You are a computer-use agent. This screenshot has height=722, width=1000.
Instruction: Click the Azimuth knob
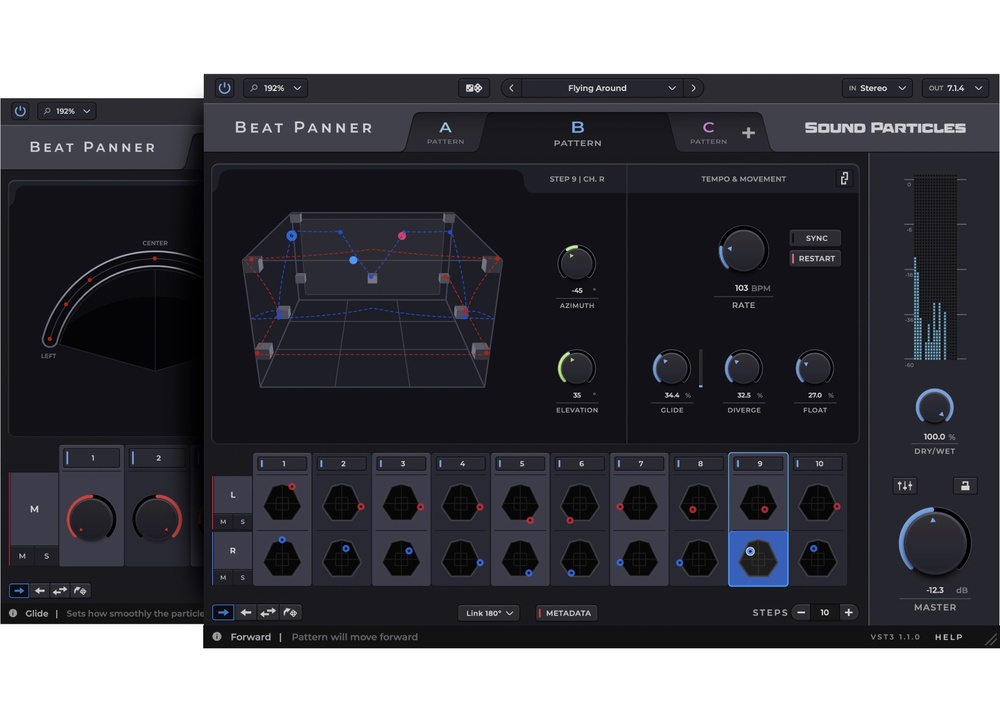click(x=577, y=263)
